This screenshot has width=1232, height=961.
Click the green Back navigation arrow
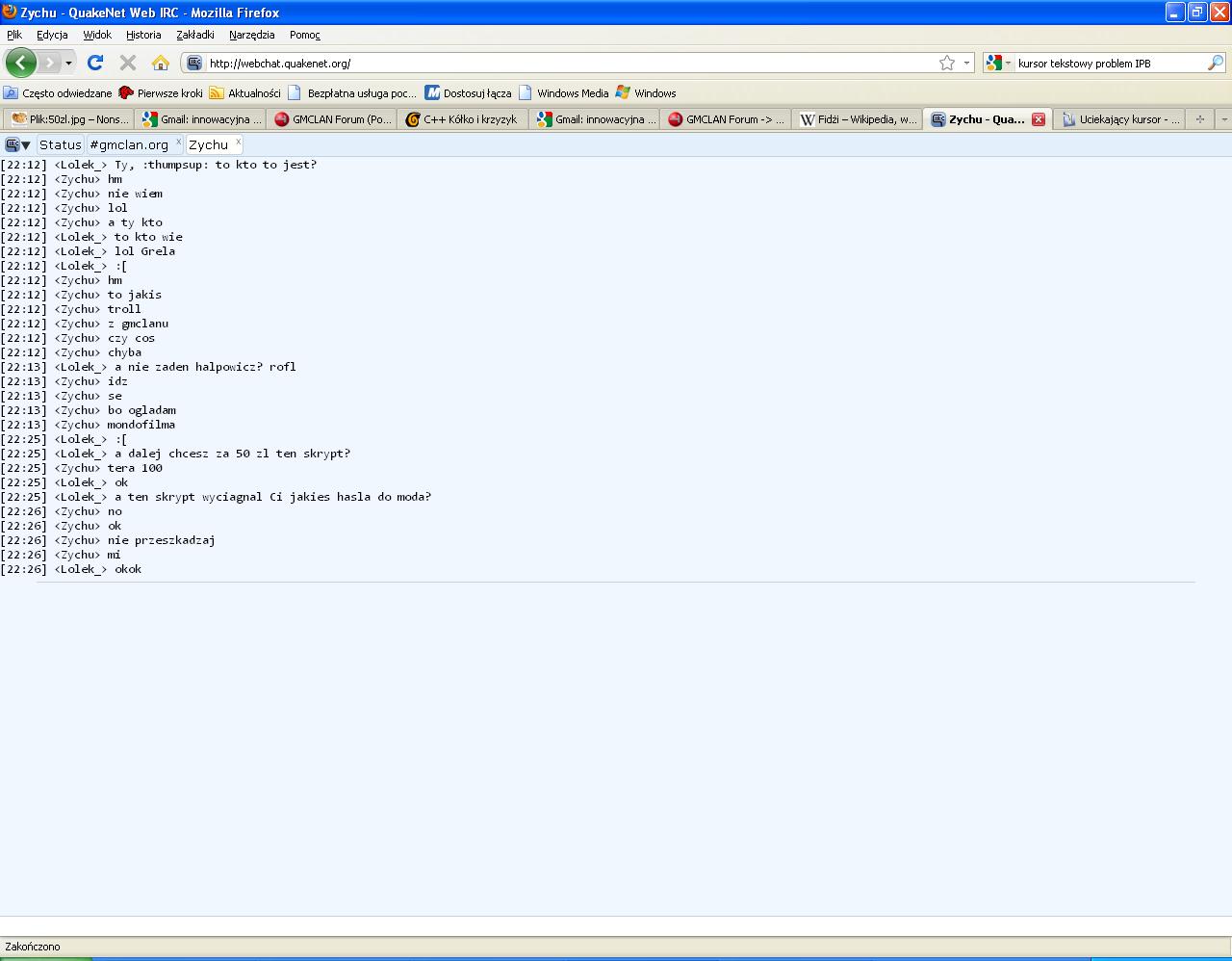coord(20,63)
